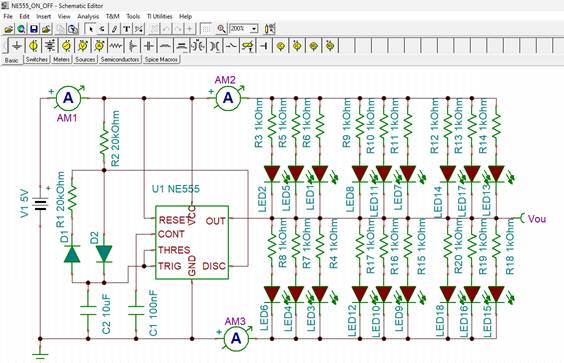Open the View menu
Image resolution: width=564 pixels, height=363 pixels.
(64, 16)
